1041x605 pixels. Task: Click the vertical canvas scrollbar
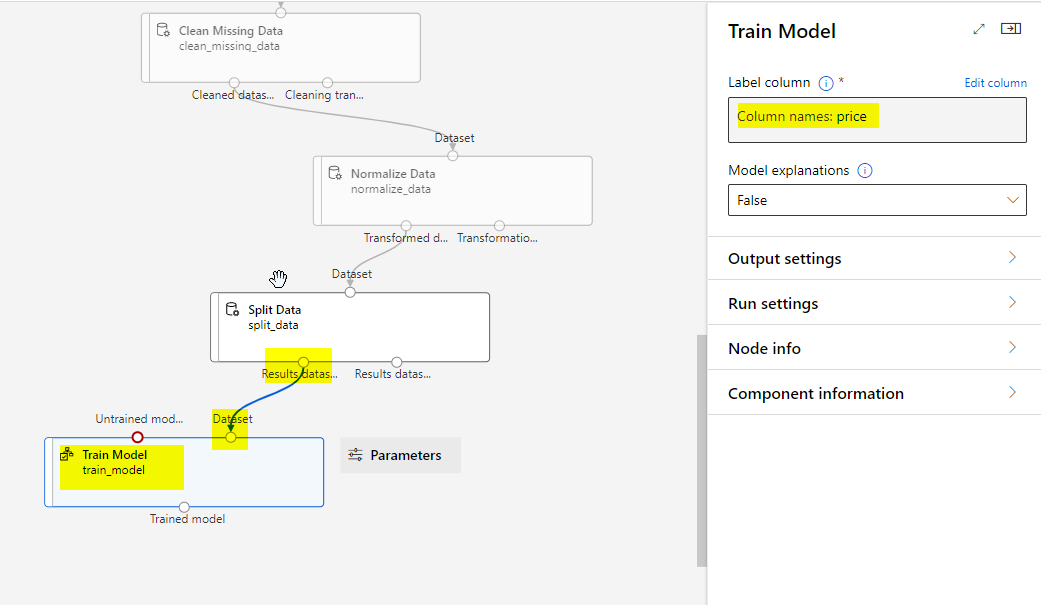[x=701, y=450]
